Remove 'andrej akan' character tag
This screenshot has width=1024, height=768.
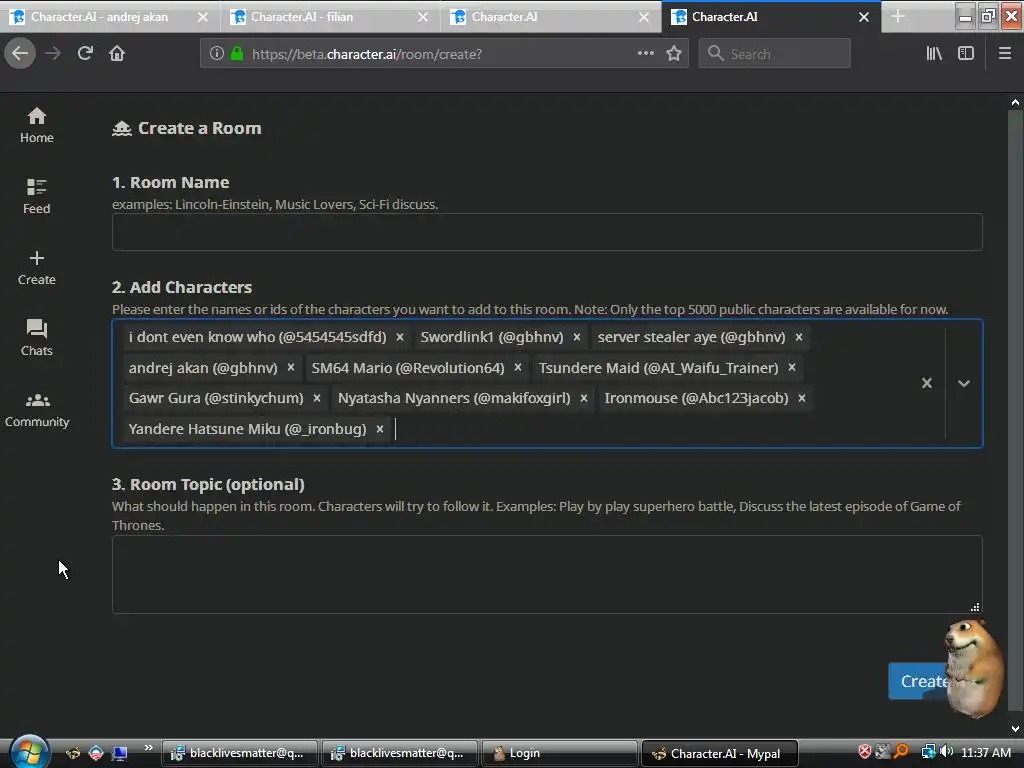(x=291, y=368)
